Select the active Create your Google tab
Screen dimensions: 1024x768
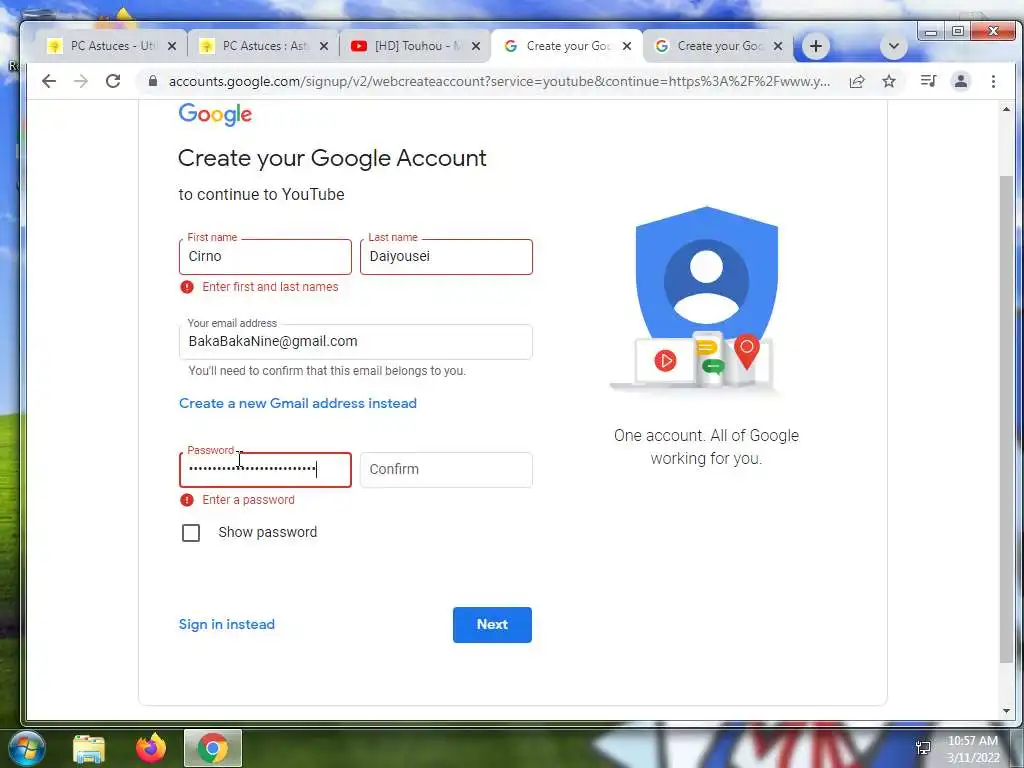pos(566,46)
